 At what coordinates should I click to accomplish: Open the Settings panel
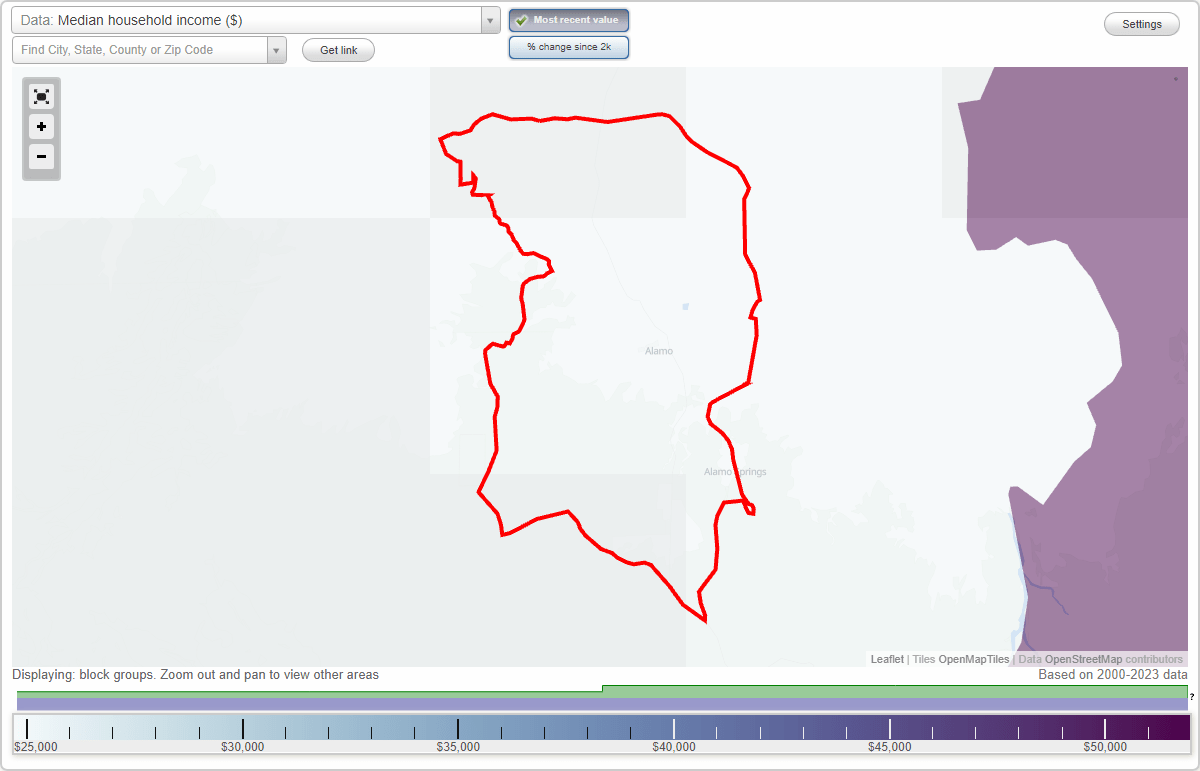[x=1141, y=23]
